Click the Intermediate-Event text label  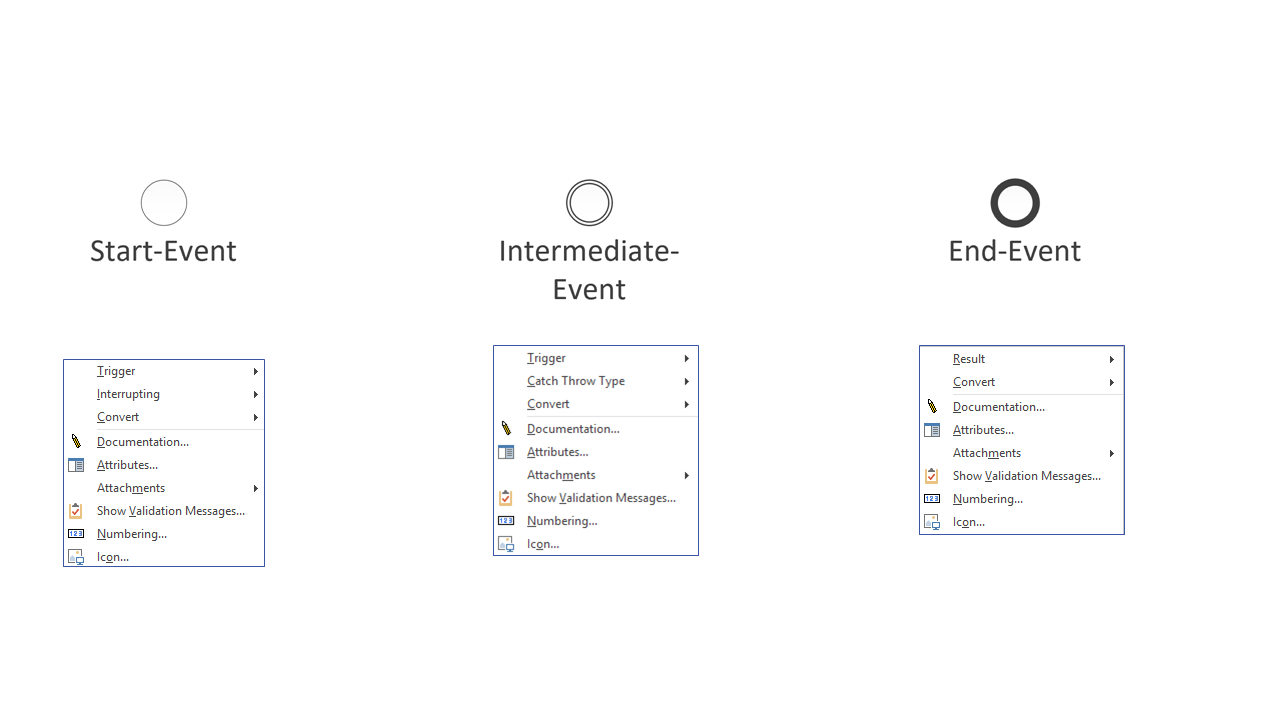click(589, 269)
